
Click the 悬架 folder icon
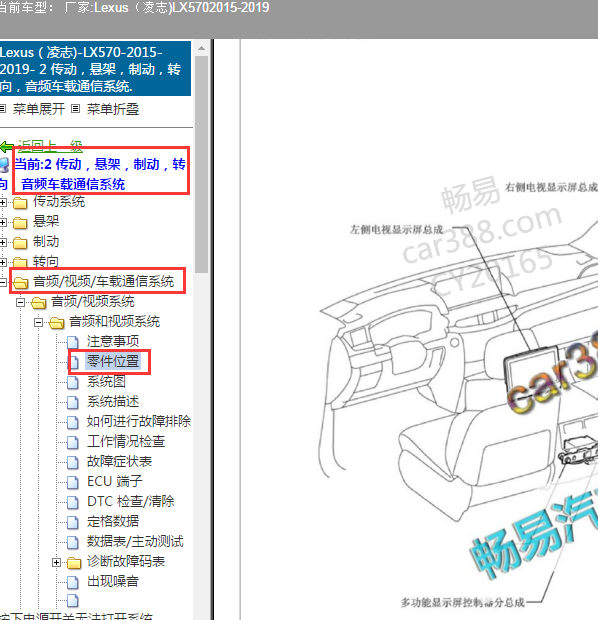(x=20, y=223)
